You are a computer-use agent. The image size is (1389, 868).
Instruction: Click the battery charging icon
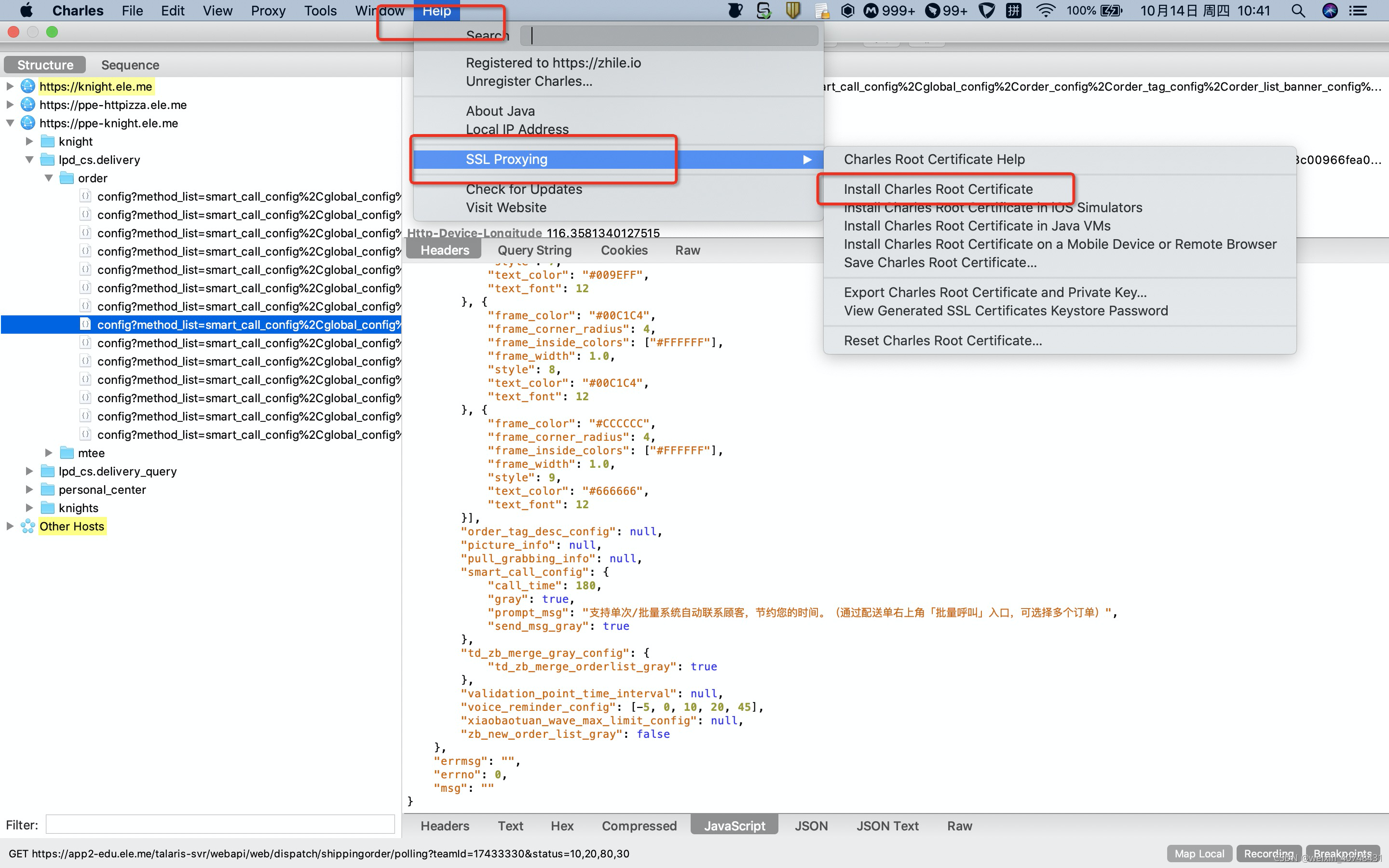point(1112,10)
